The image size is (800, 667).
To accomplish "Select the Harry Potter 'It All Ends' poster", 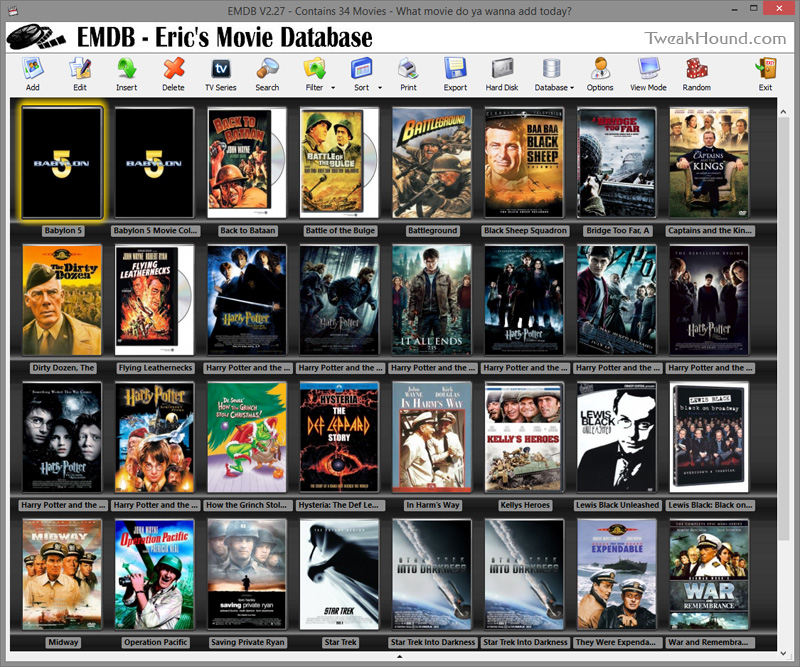I will pyautogui.click(x=432, y=300).
